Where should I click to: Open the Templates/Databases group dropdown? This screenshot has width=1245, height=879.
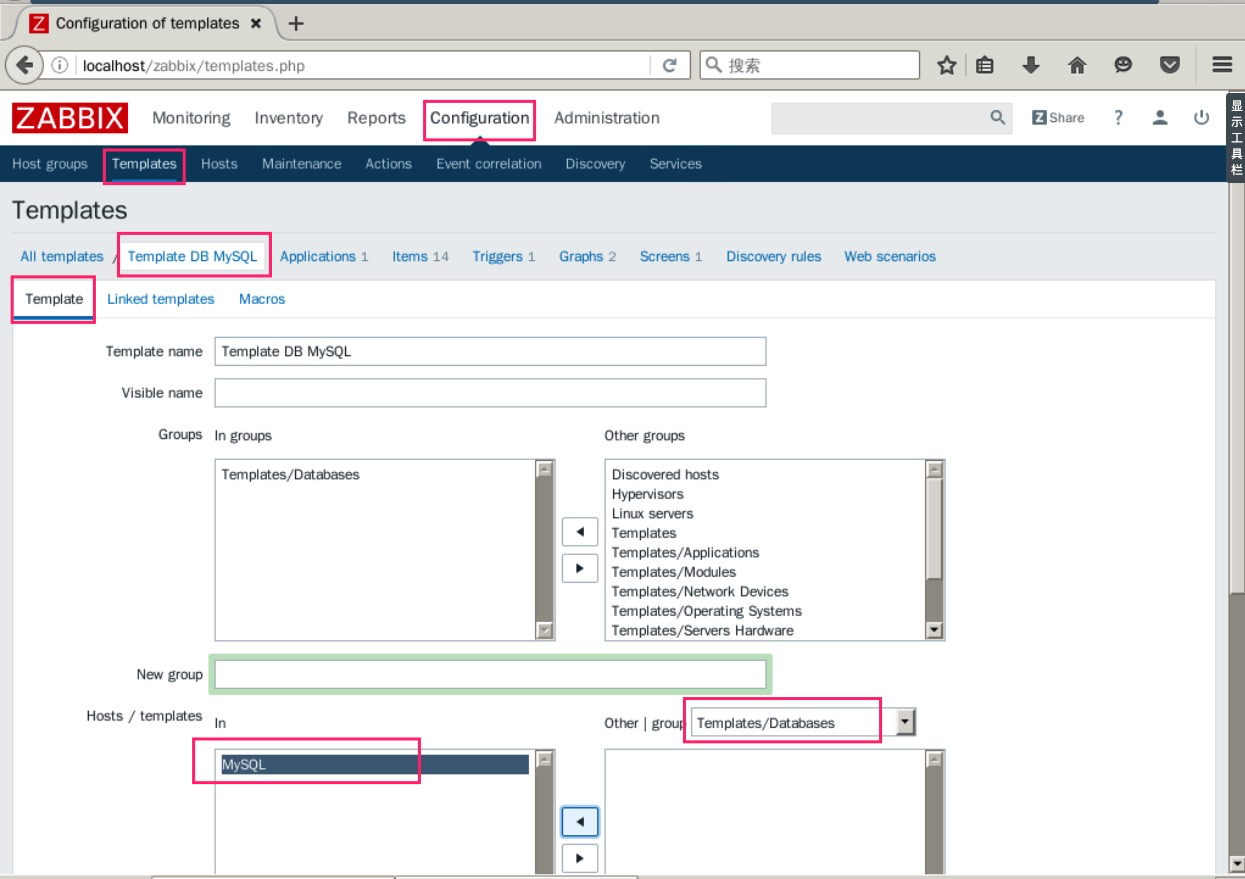click(x=898, y=723)
